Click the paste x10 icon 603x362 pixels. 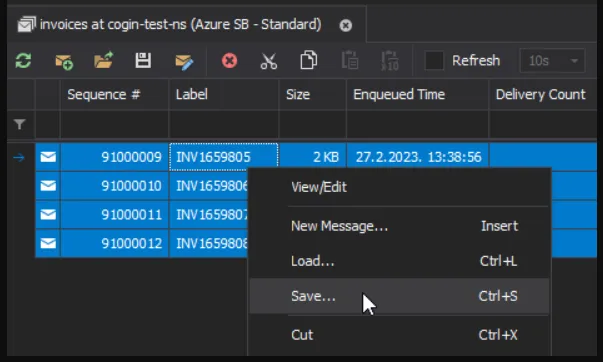[x=390, y=61]
